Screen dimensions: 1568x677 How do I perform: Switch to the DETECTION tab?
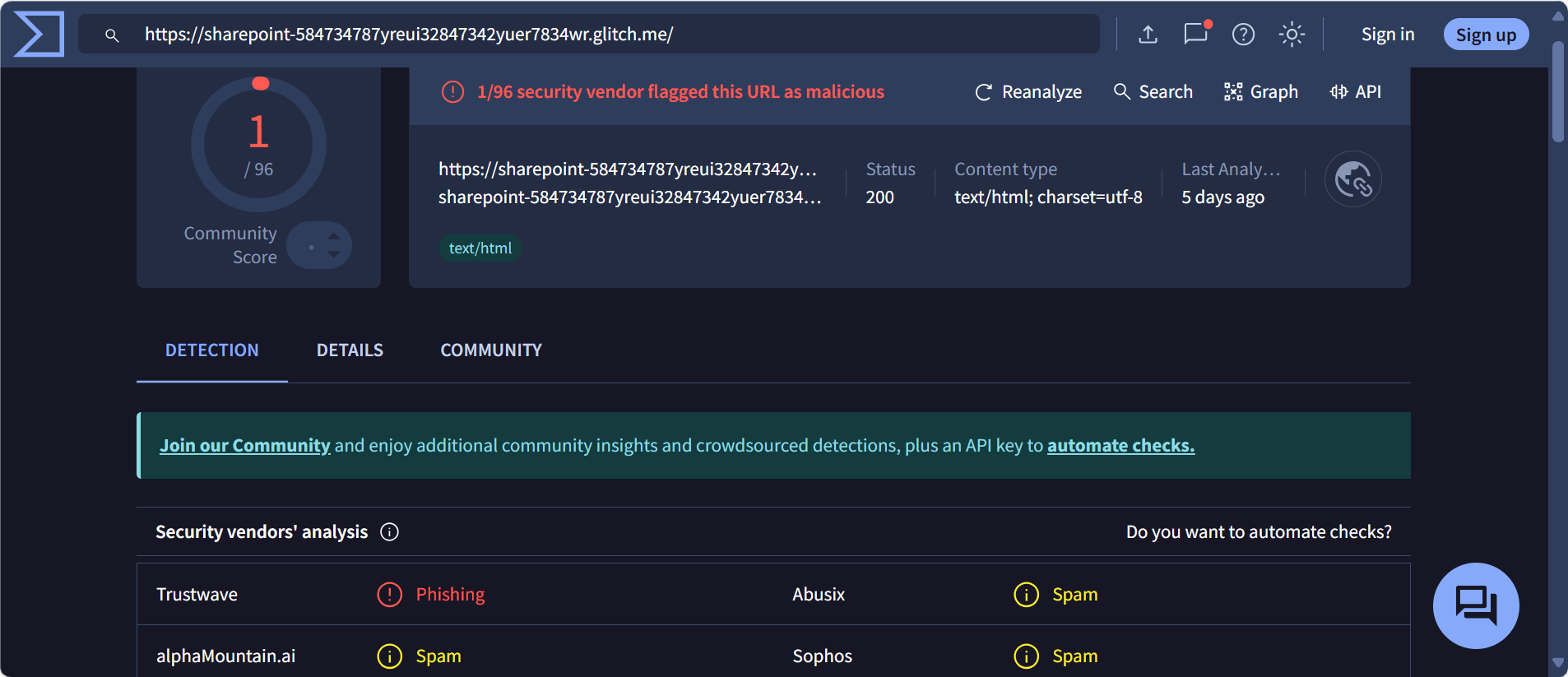pos(212,350)
